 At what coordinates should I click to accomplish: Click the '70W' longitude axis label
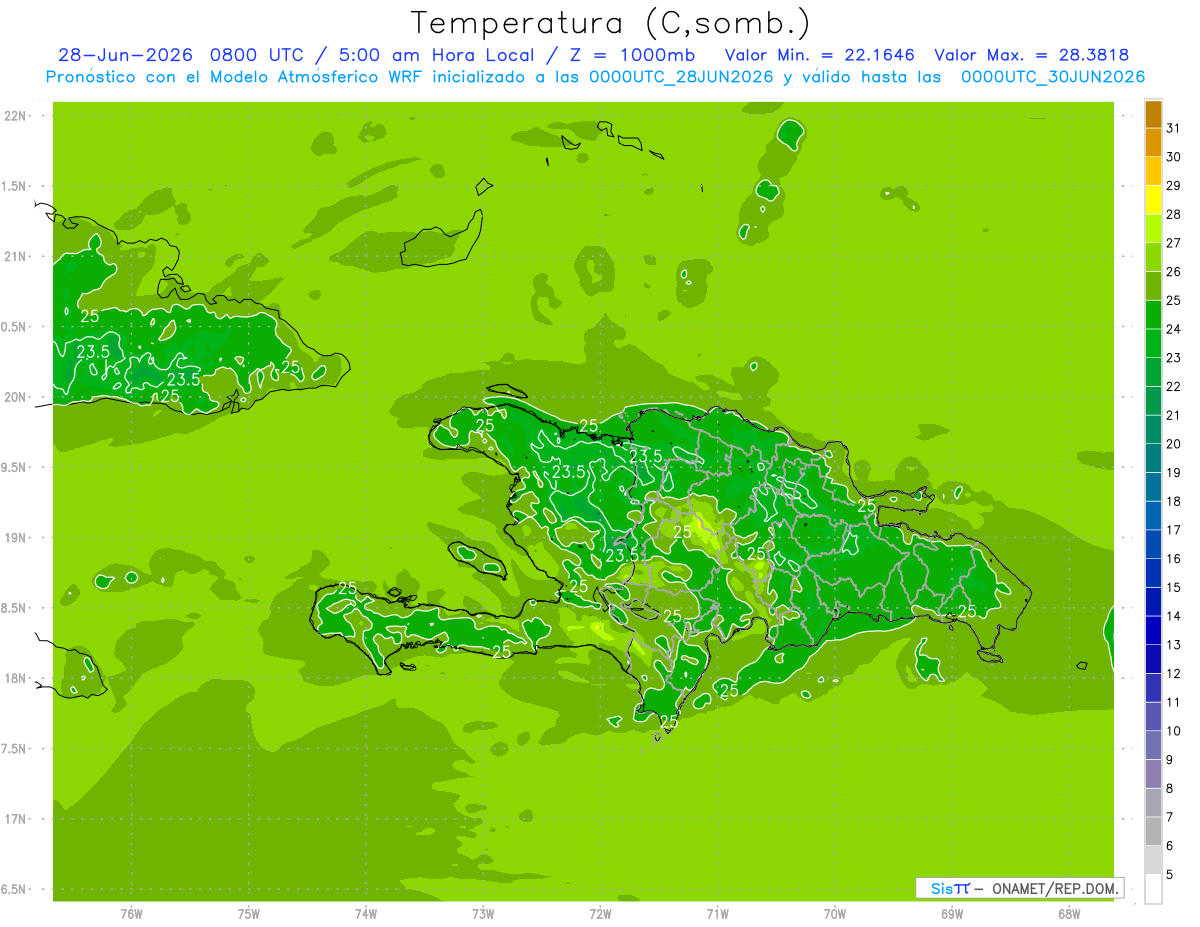[835, 913]
